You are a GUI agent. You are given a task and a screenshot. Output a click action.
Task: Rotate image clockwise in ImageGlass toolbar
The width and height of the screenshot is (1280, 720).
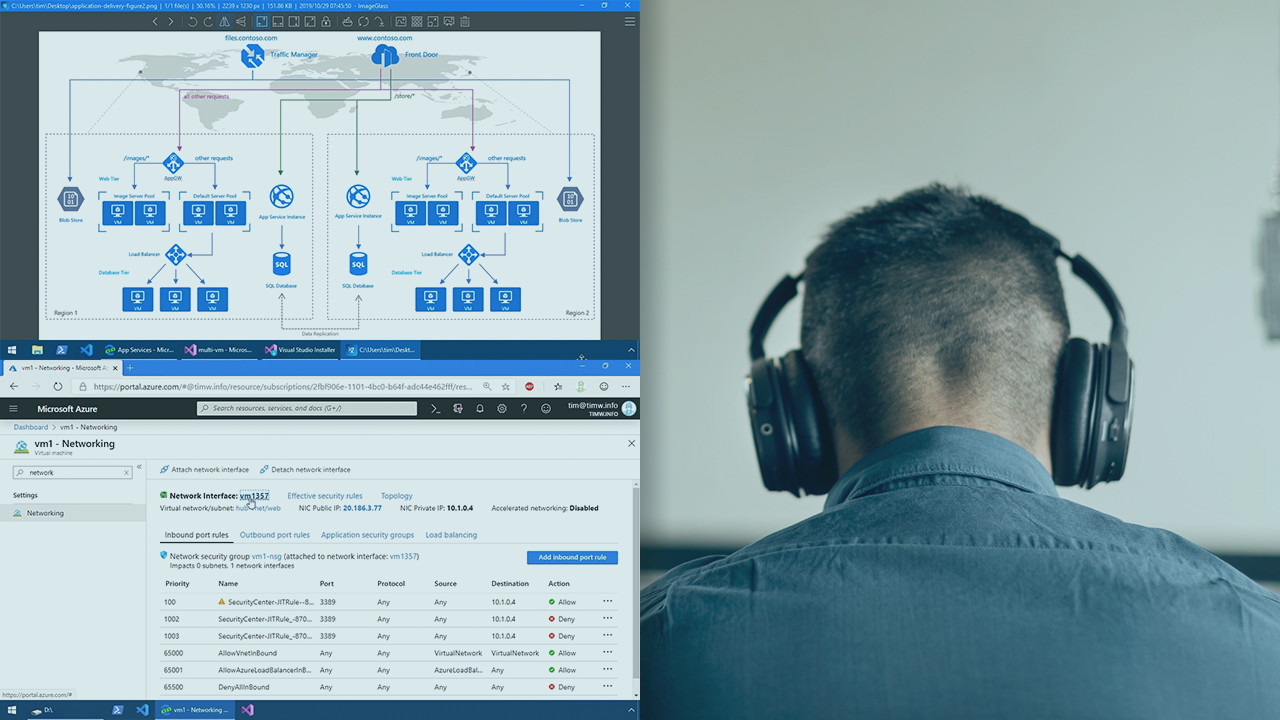[207, 21]
